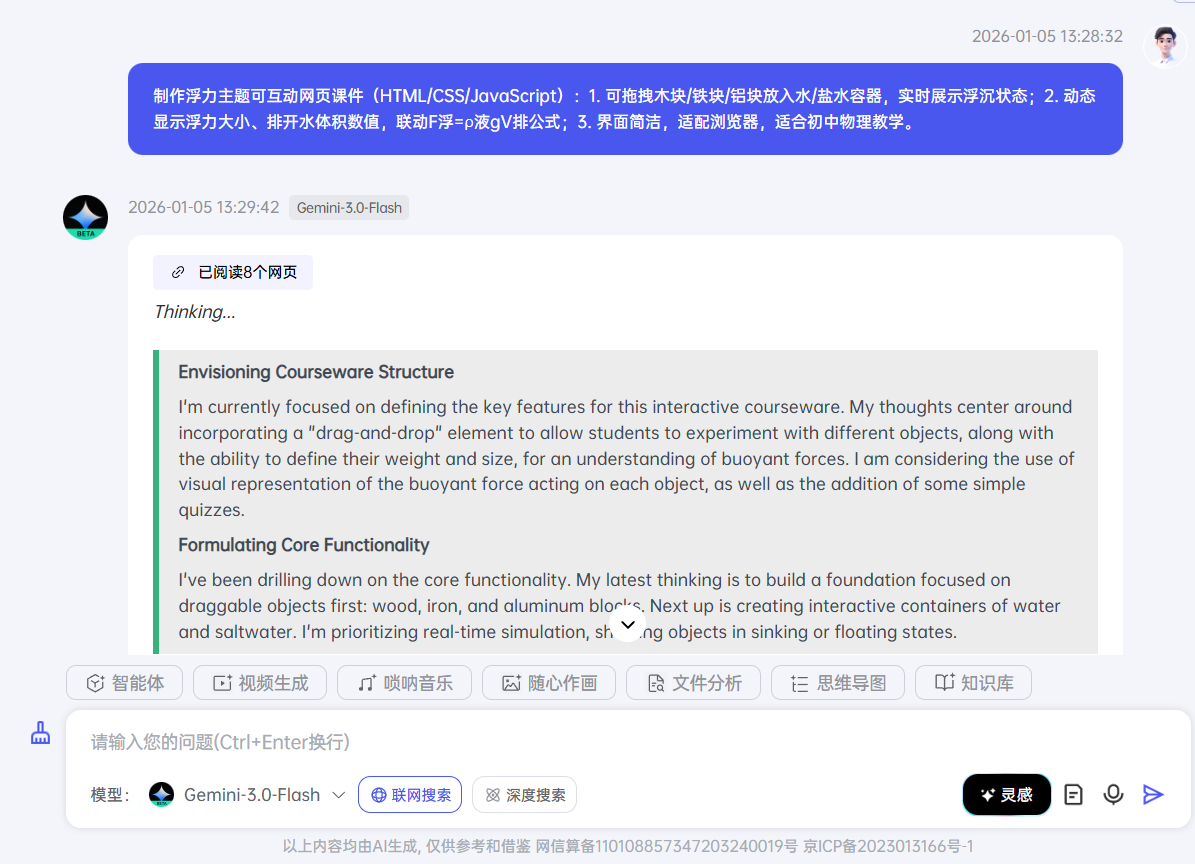This screenshot has width=1195, height=864.
Task: Toggle the 灵感 inspiration mode
Action: click(x=1006, y=794)
